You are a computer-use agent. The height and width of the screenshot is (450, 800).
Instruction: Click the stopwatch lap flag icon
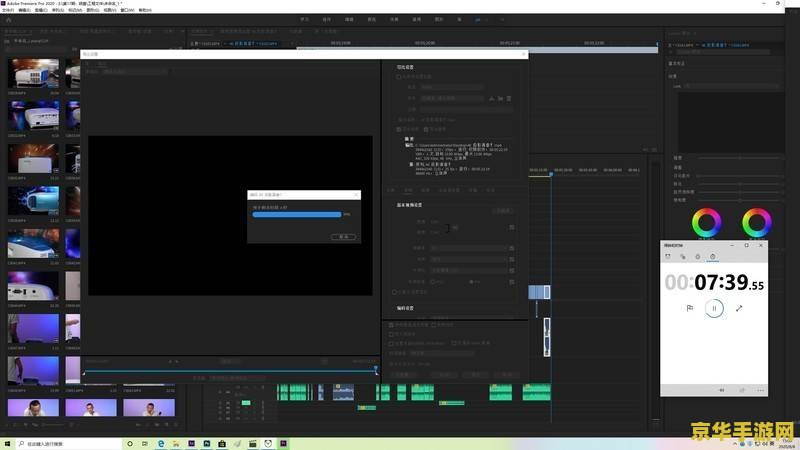(689, 308)
